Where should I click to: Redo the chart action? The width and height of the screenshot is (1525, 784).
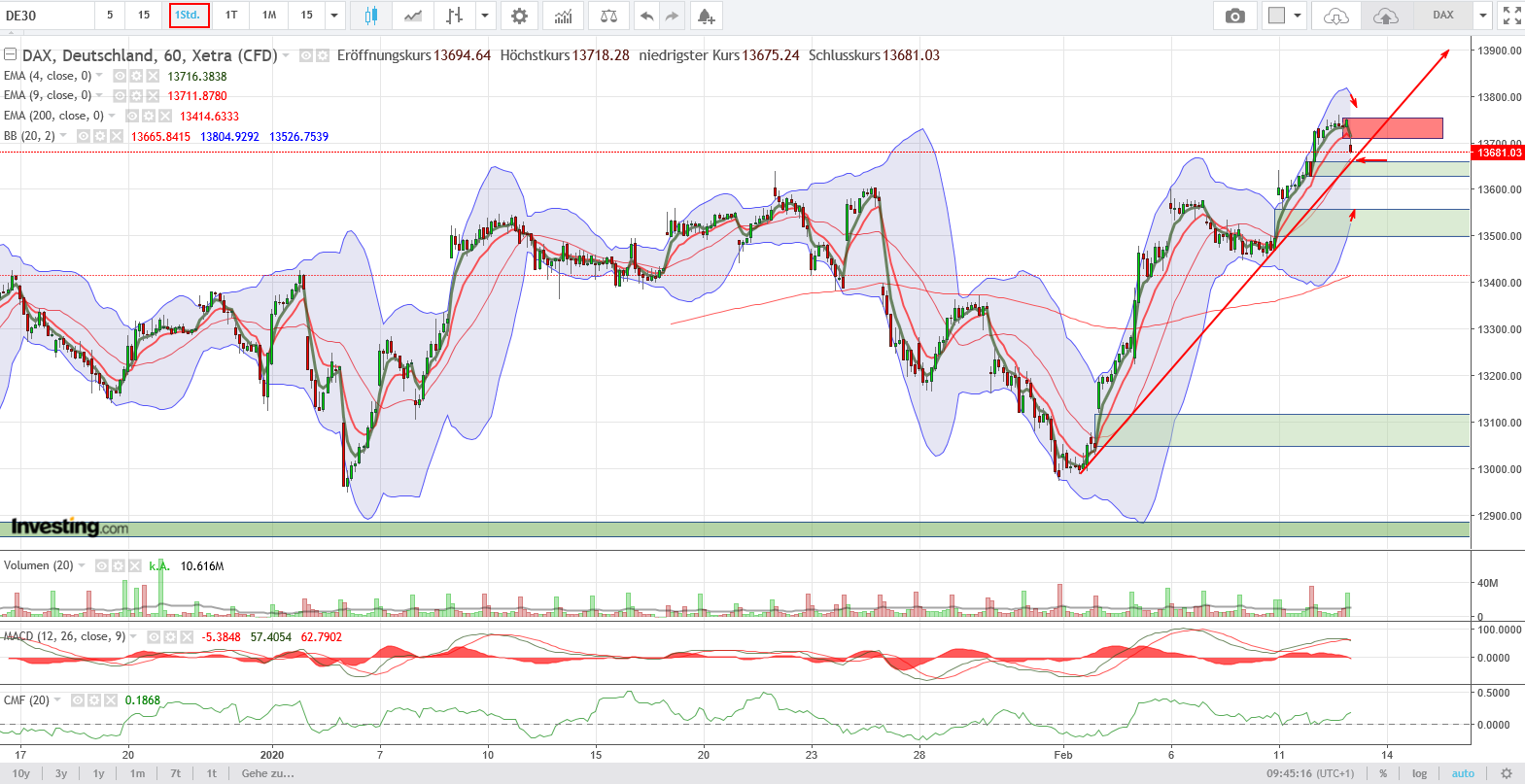point(672,16)
